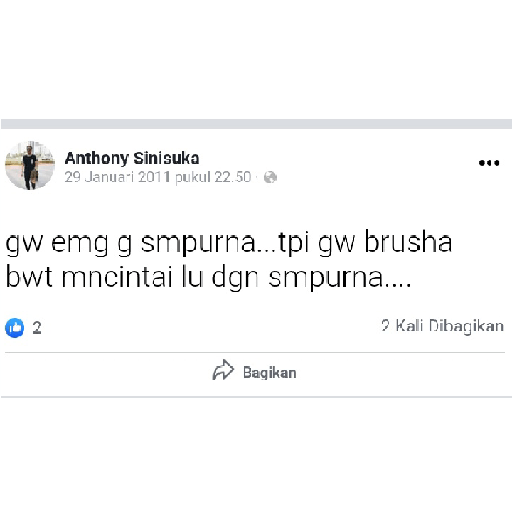Image resolution: width=512 pixels, height=512 pixels.
Task: Open Anthony Sinisuka's profile picture
Action: 30,166
